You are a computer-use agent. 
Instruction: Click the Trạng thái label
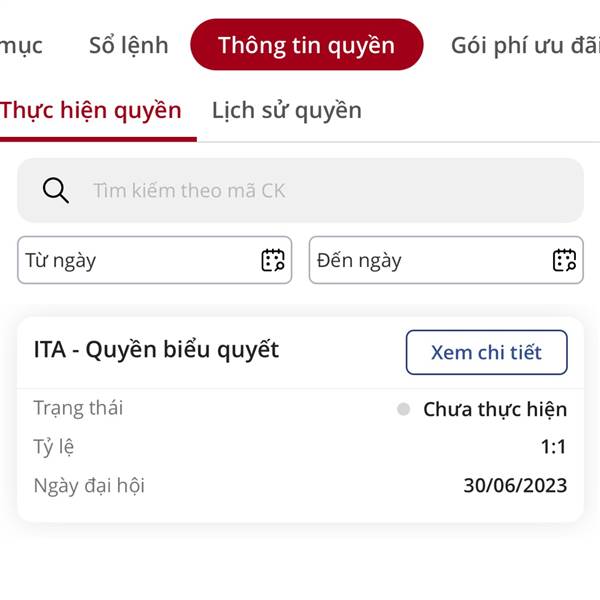[78, 408]
